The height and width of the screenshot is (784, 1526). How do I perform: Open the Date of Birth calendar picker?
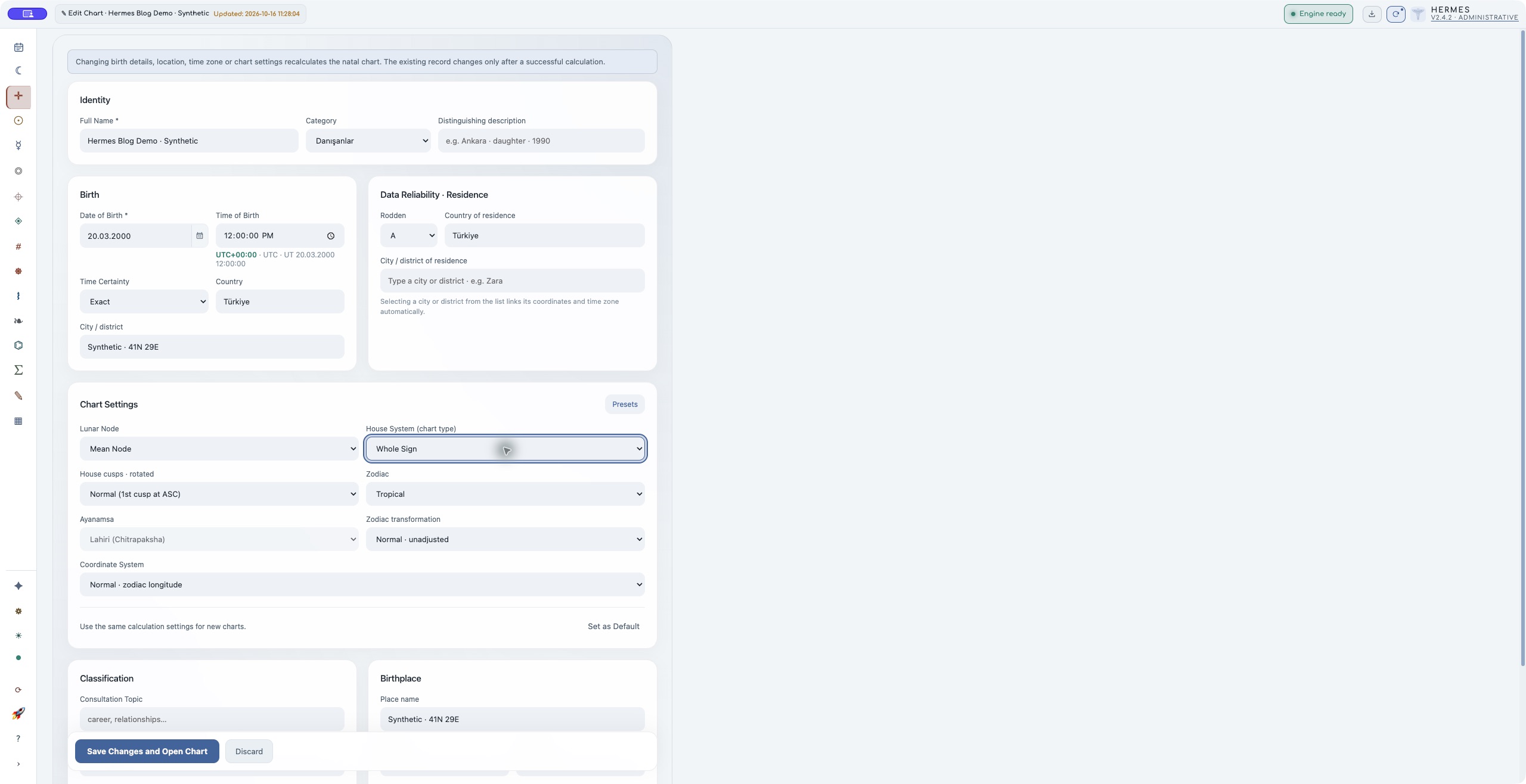[x=200, y=236]
